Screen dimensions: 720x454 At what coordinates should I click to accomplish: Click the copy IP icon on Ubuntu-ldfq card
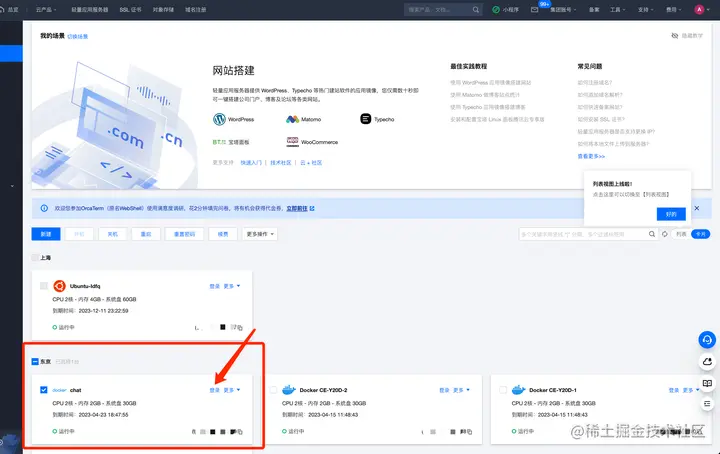tap(240, 328)
